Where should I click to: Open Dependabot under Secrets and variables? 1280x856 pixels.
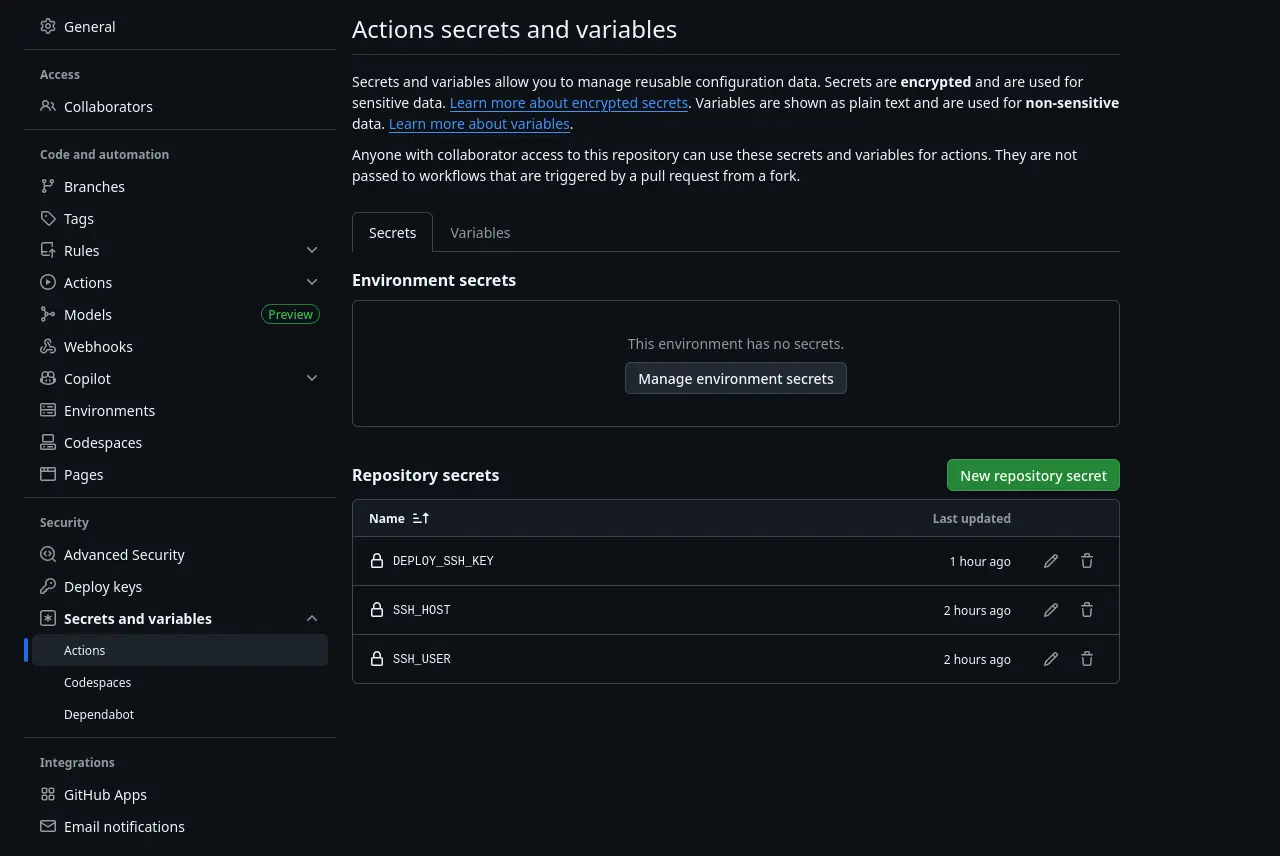pos(180,714)
